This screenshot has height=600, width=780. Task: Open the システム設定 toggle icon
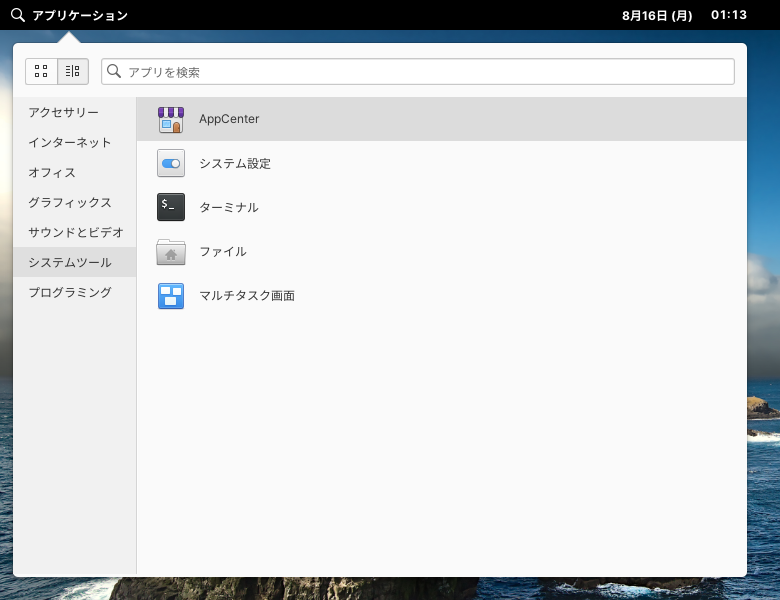[171, 163]
